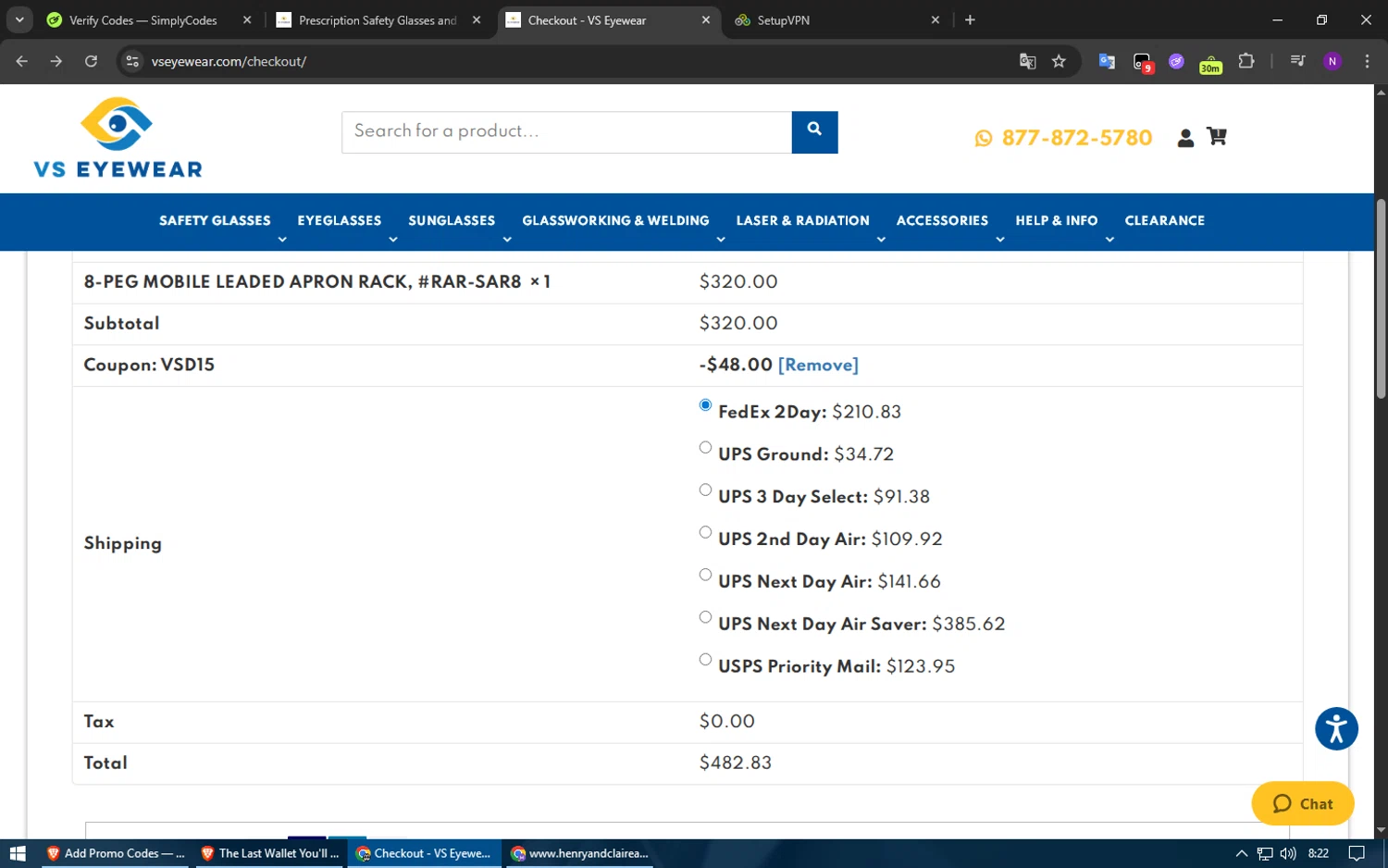
Task: Go forward with the browser forward arrow
Action: [x=56, y=61]
